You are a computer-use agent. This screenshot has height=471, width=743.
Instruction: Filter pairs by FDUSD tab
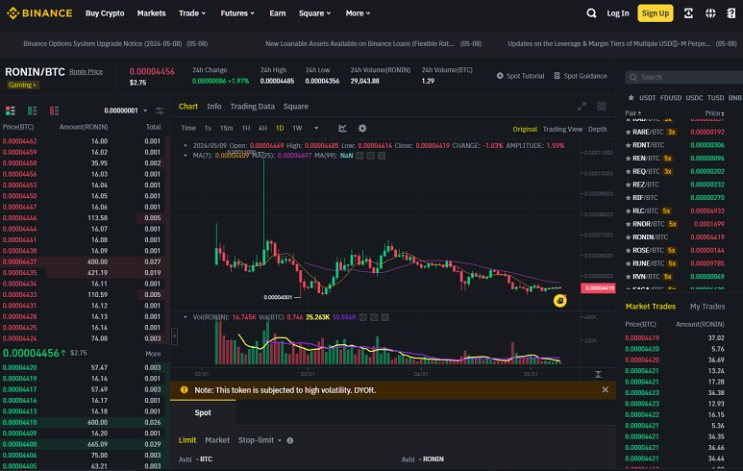pos(671,98)
